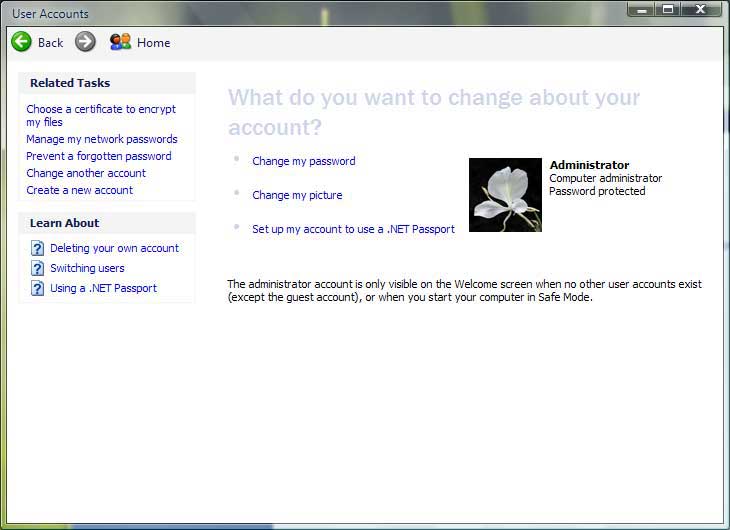Click Change my password
This screenshot has width=730, height=530.
[x=304, y=161]
